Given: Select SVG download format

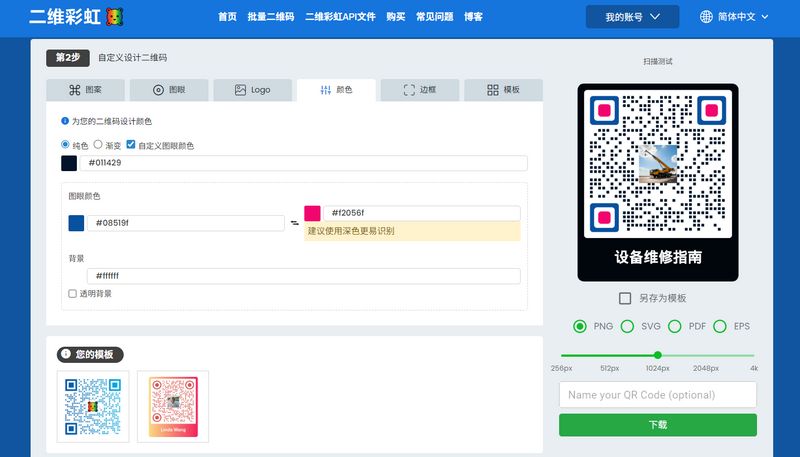Looking at the screenshot, I should tap(627, 326).
